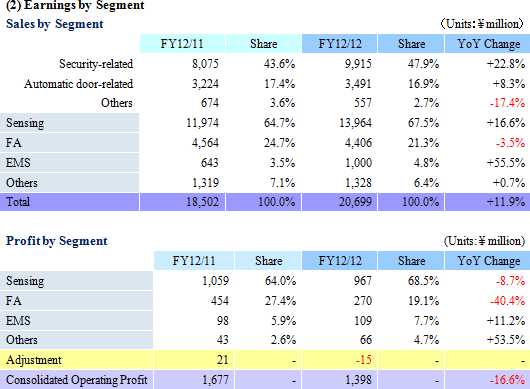Click the consolidated profit value 1,398
Image resolution: width=530 pixels, height=389 pixels.
[x=358, y=380]
